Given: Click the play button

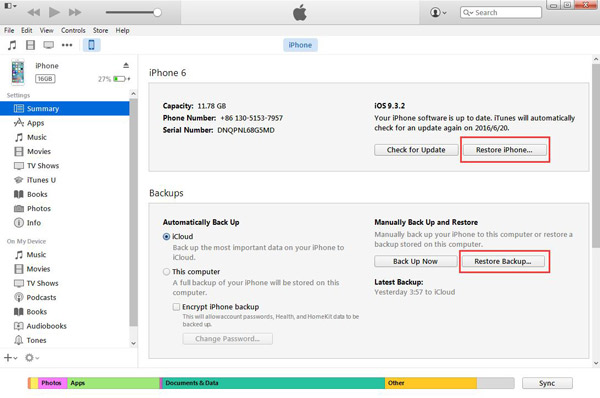Looking at the screenshot, I should click(54, 12).
